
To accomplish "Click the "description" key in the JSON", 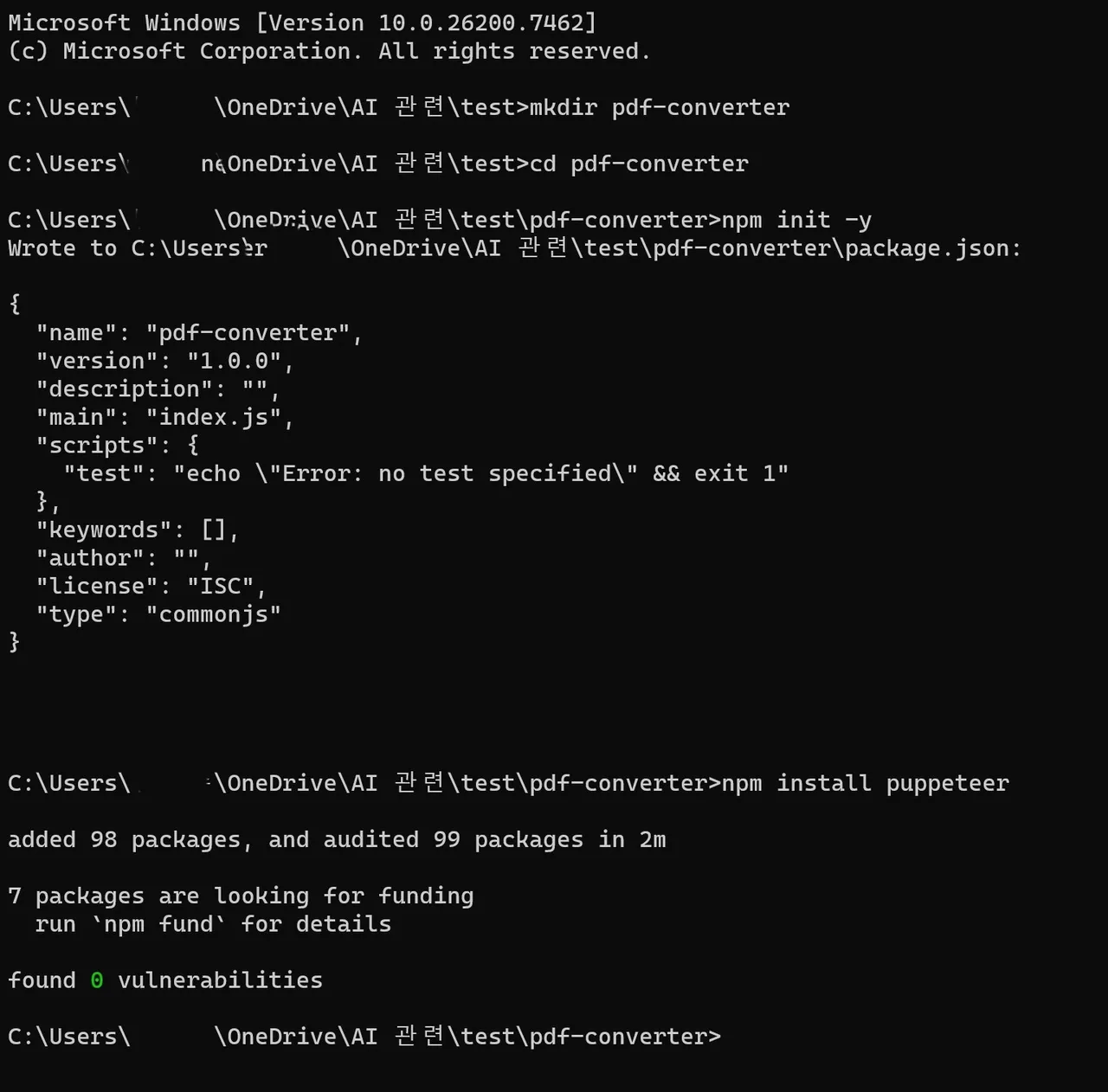I will click(x=130, y=389).
